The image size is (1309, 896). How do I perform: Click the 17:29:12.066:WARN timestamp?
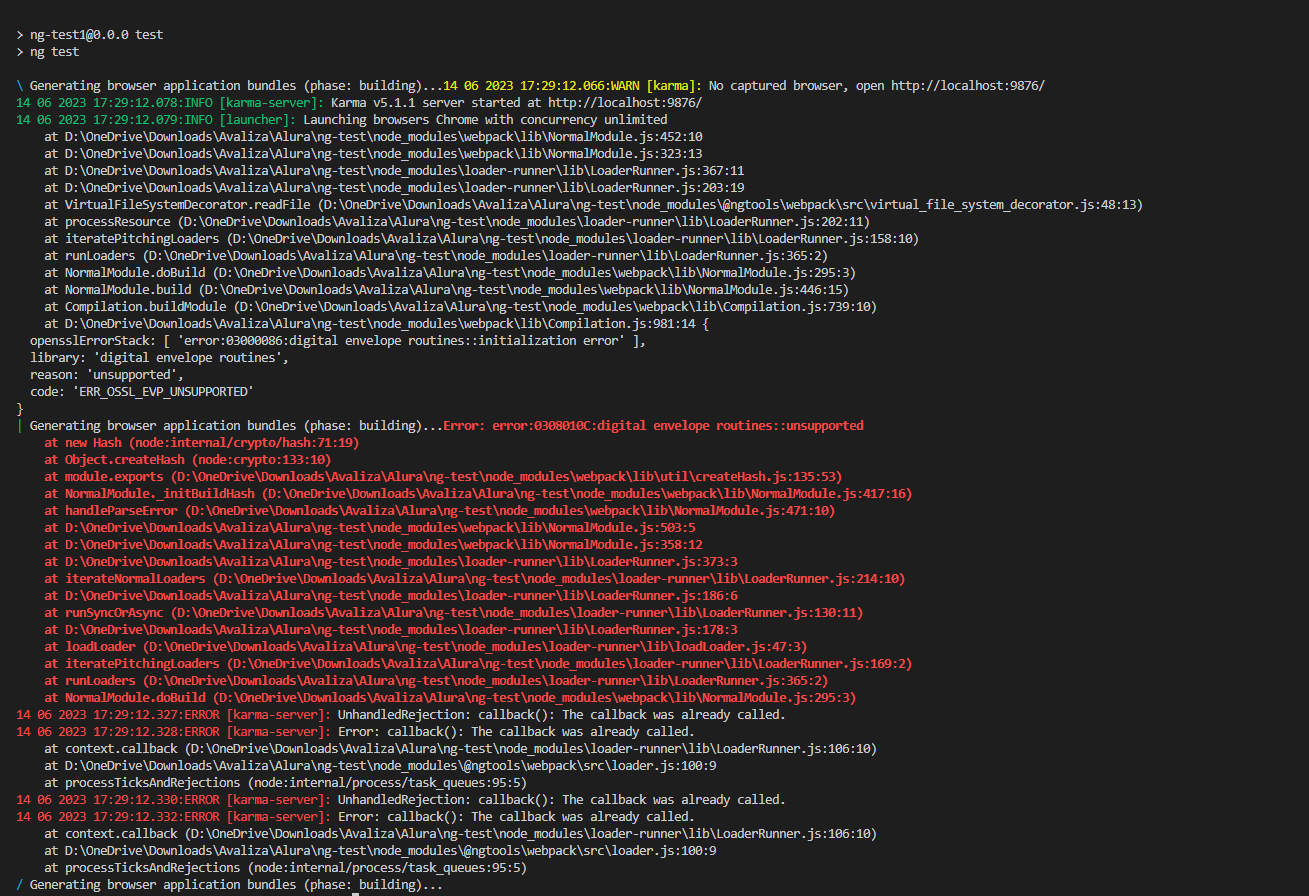coord(542,86)
